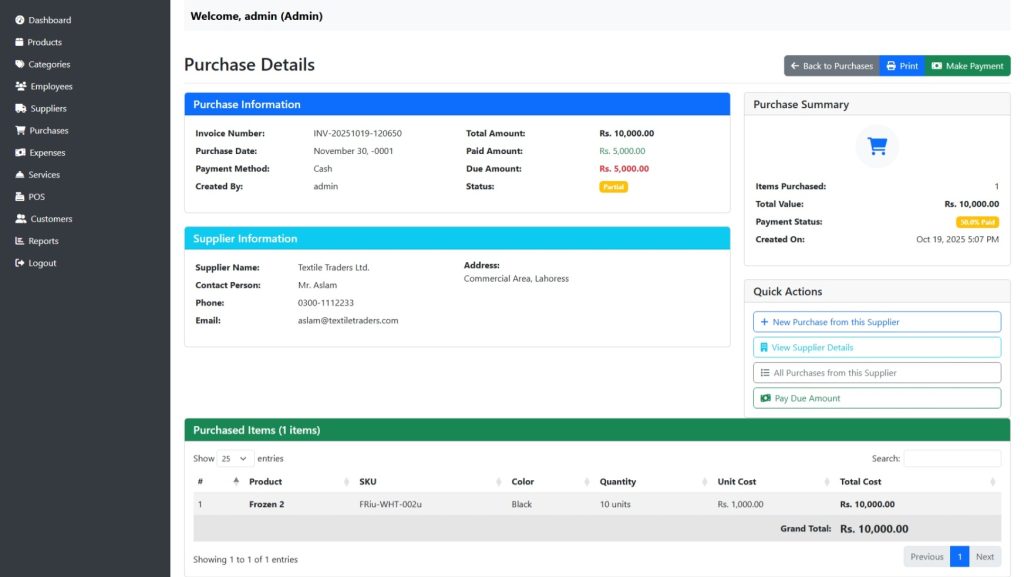Open the POS menu item
The height and width of the screenshot is (577, 1024).
pos(36,197)
